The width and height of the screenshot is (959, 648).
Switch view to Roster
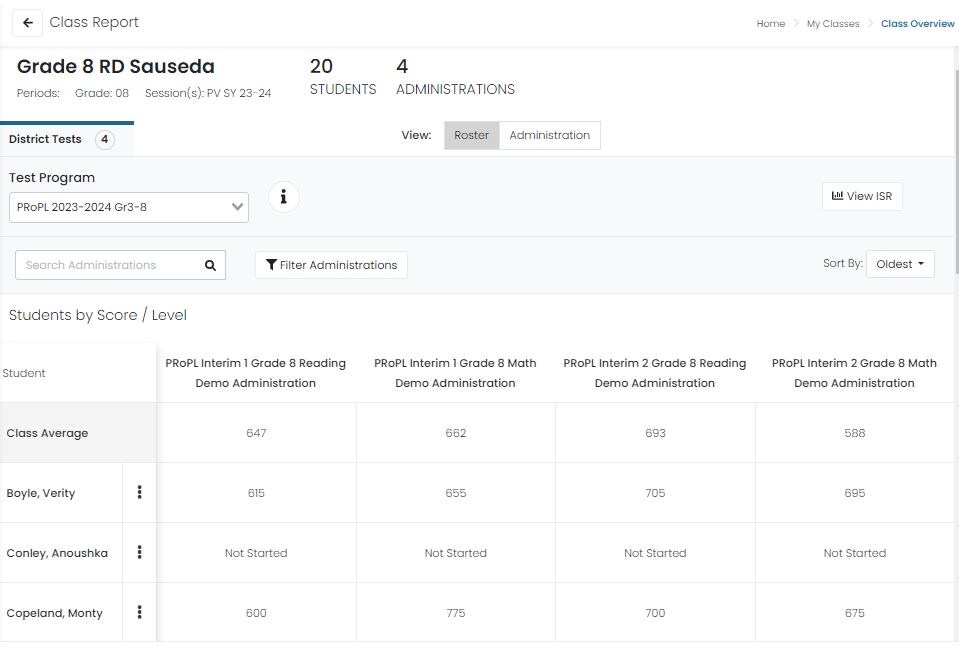pos(471,135)
